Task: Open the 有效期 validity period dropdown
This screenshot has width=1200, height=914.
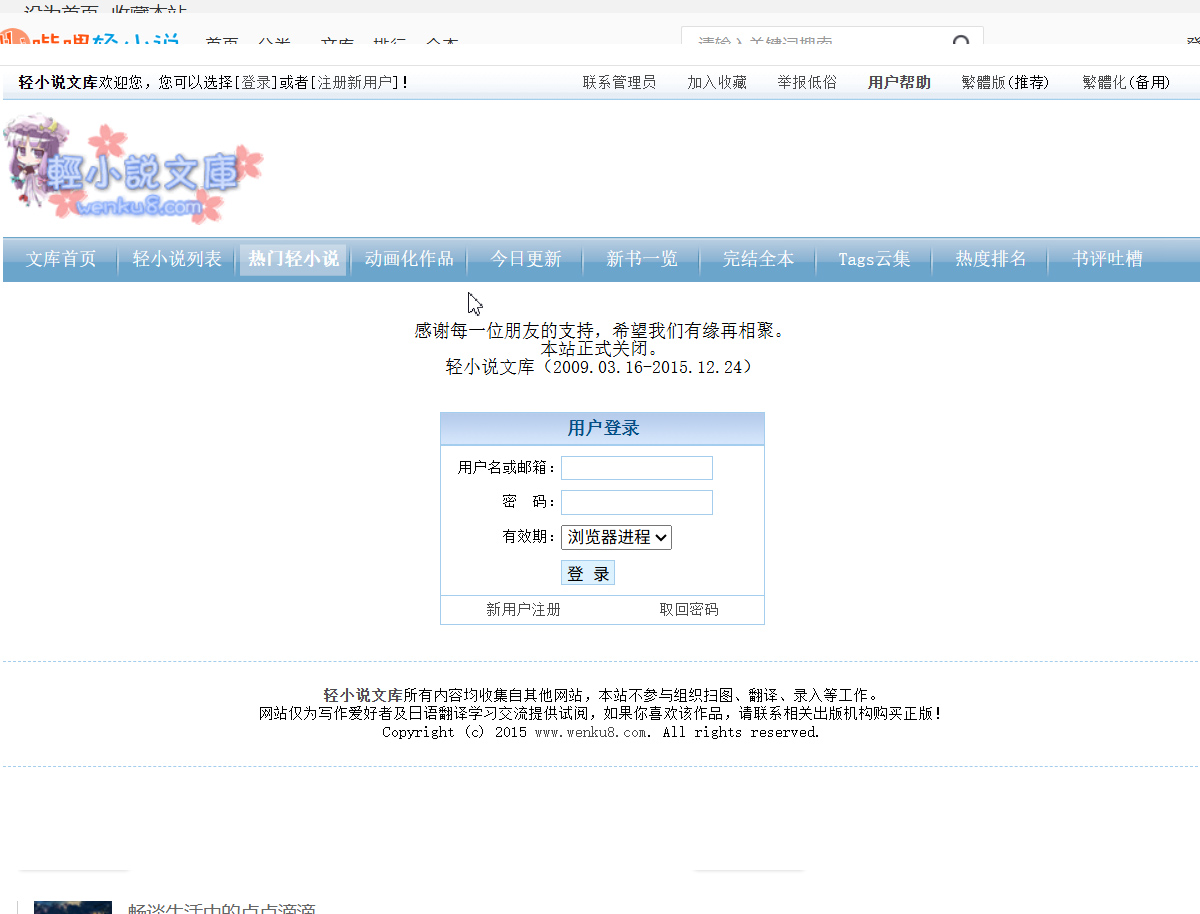Action: click(x=616, y=537)
